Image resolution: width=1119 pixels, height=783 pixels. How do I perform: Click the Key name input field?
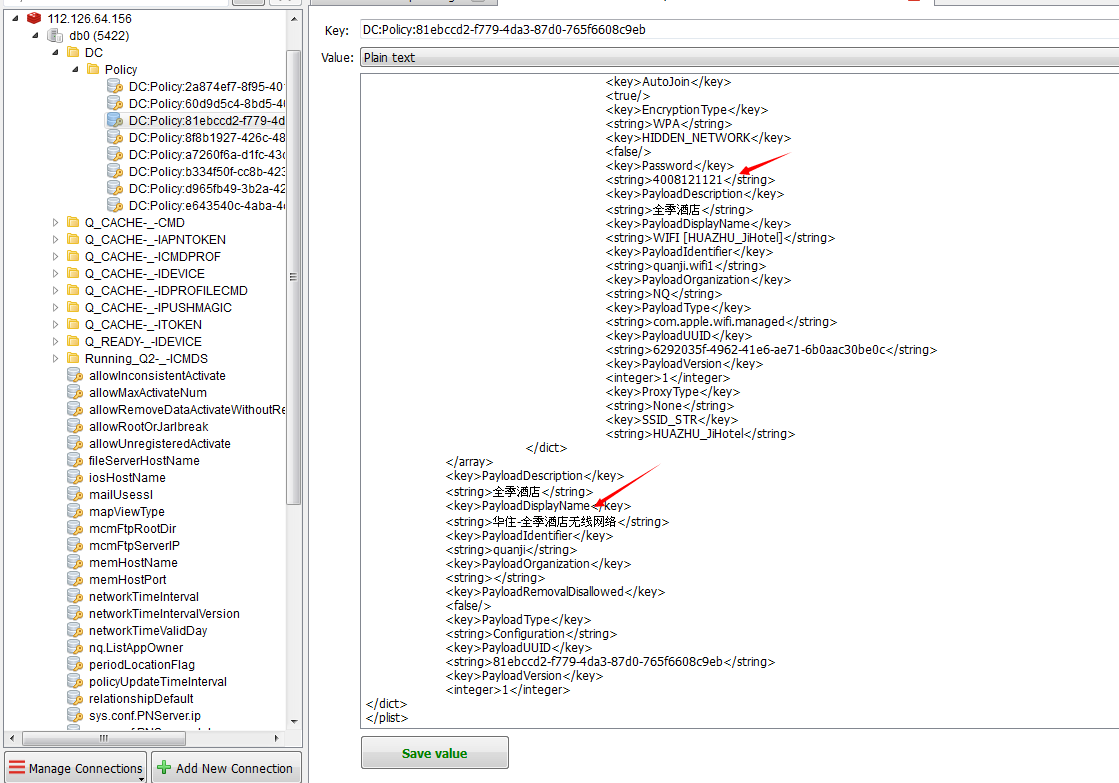click(739, 30)
